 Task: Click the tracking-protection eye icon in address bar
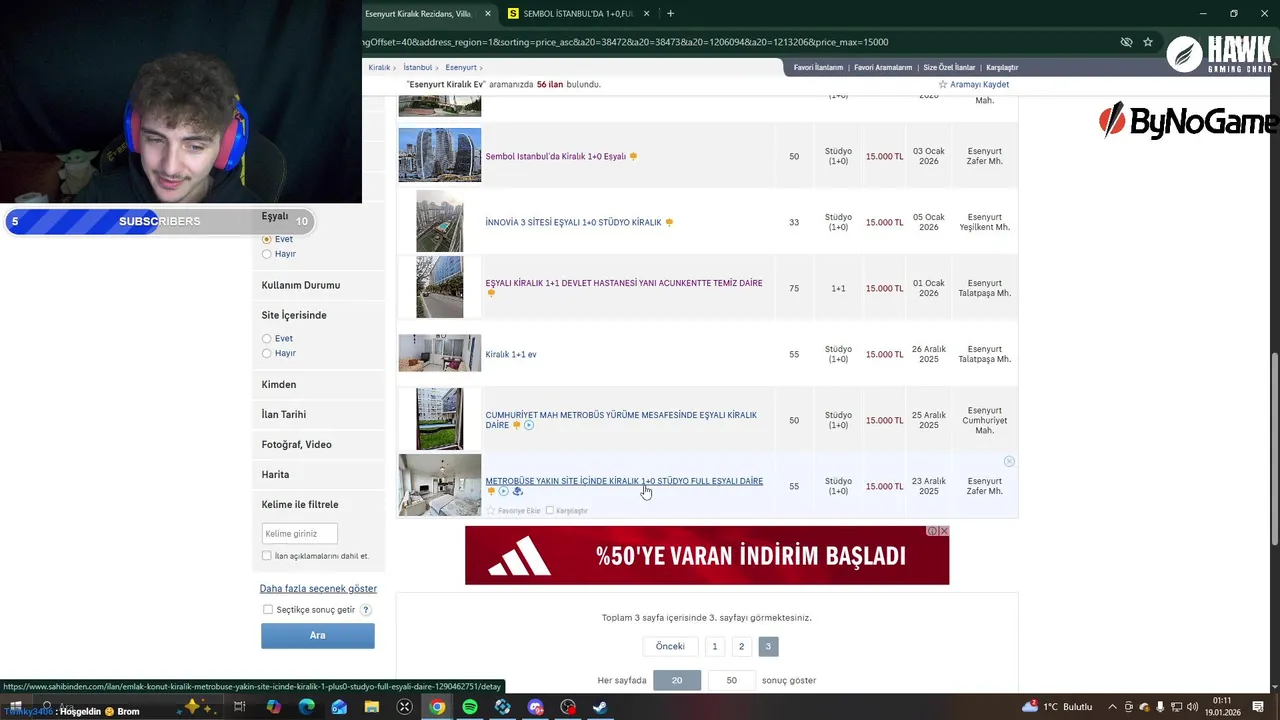pyautogui.click(x=1126, y=42)
